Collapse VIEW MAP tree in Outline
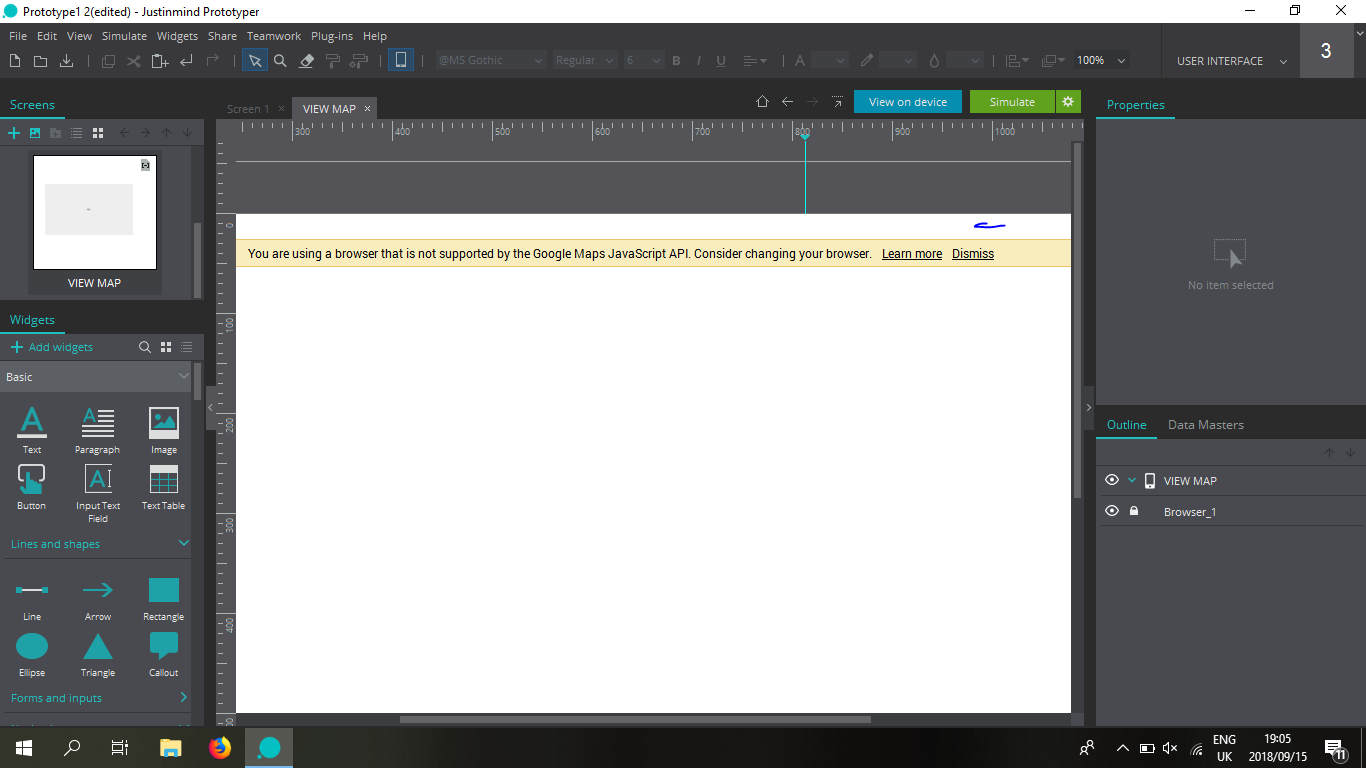The width and height of the screenshot is (1366, 768). click(x=1132, y=481)
